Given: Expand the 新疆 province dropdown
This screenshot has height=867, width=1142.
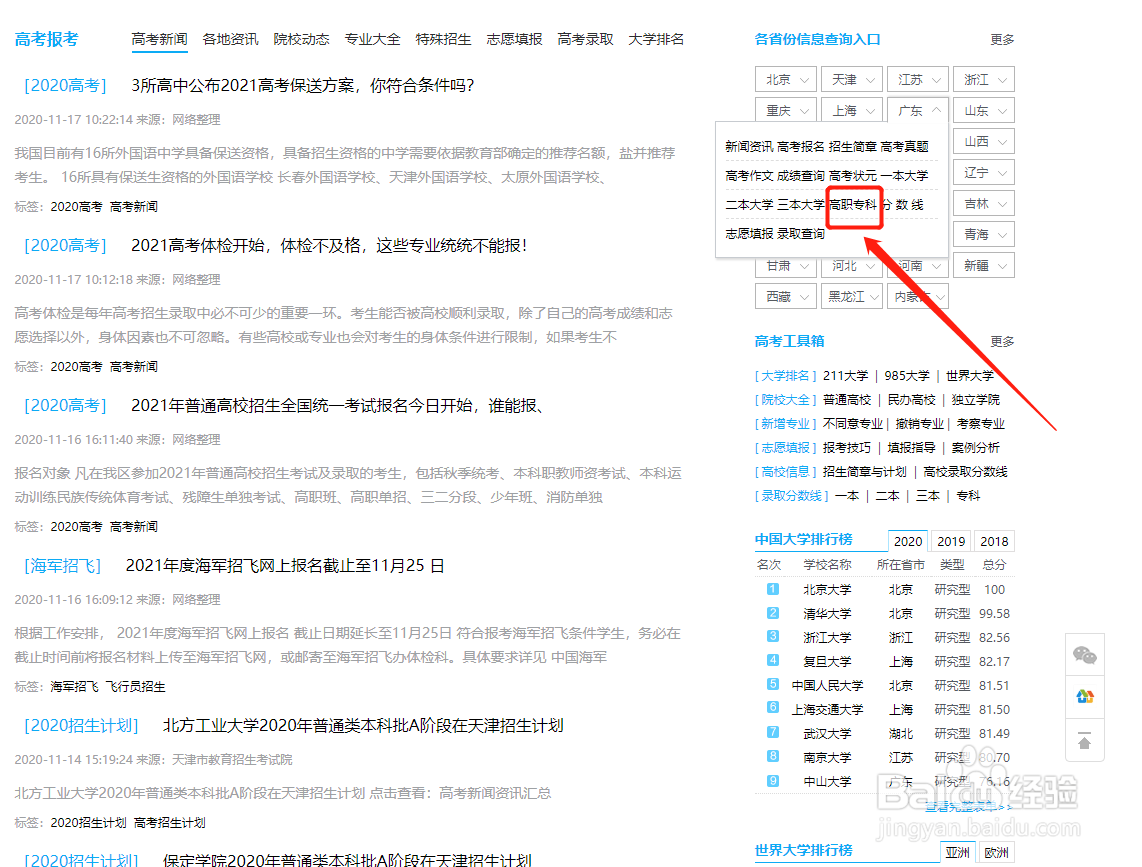Looking at the screenshot, I should coord(983,264).
